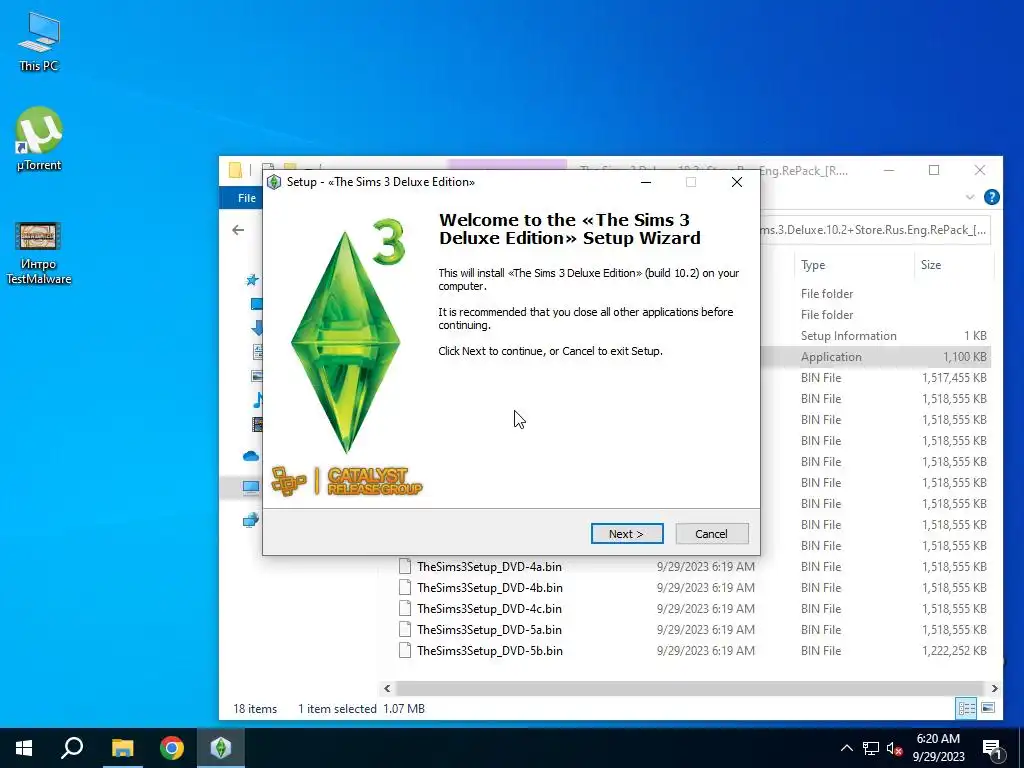Switch Explorer to details view
Viewport: 1024px width, 768px height.
click(967, 708)
